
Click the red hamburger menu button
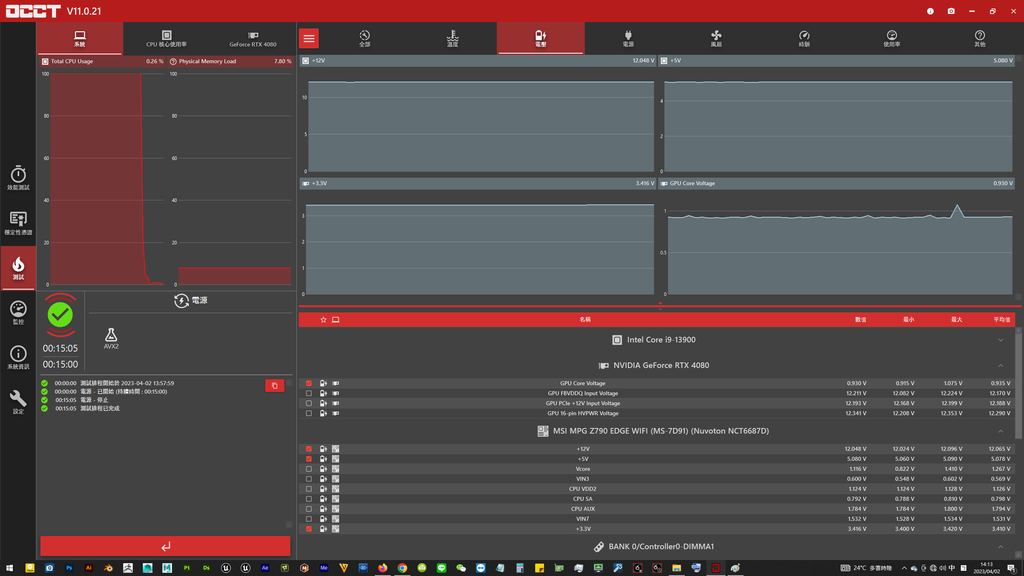309,39
